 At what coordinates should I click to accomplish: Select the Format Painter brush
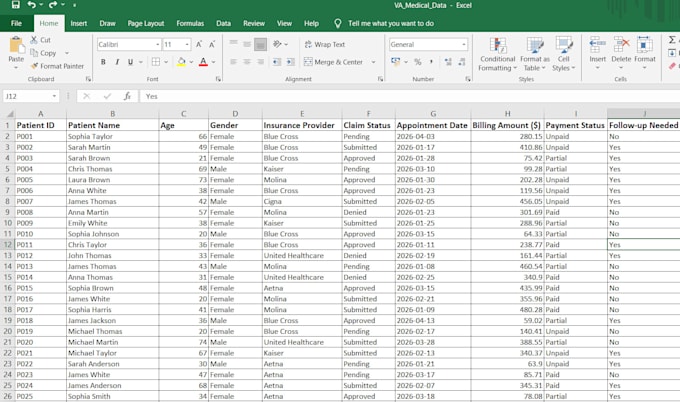34,66
